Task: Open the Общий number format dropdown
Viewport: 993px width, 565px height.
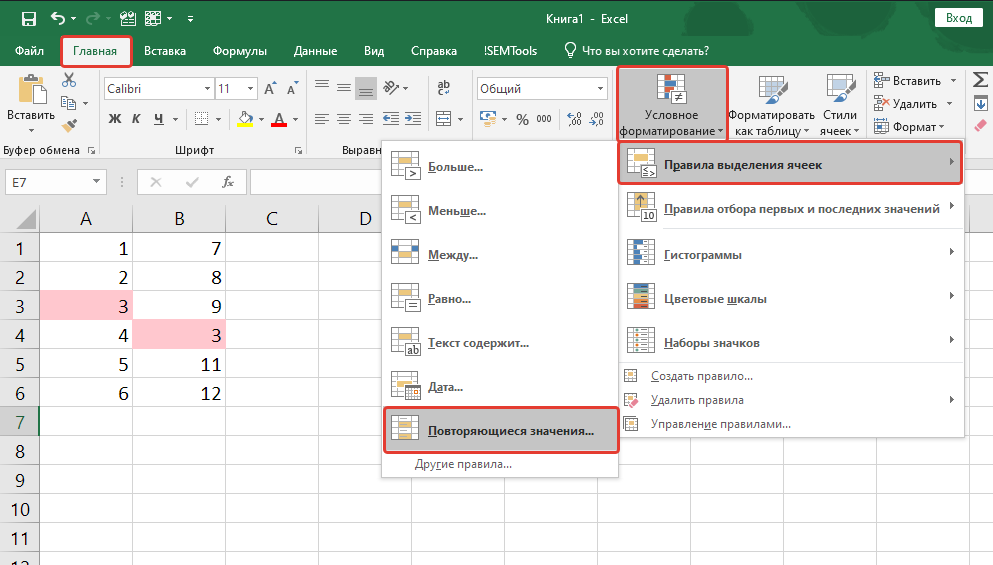Action: click(x=600, y=89)
